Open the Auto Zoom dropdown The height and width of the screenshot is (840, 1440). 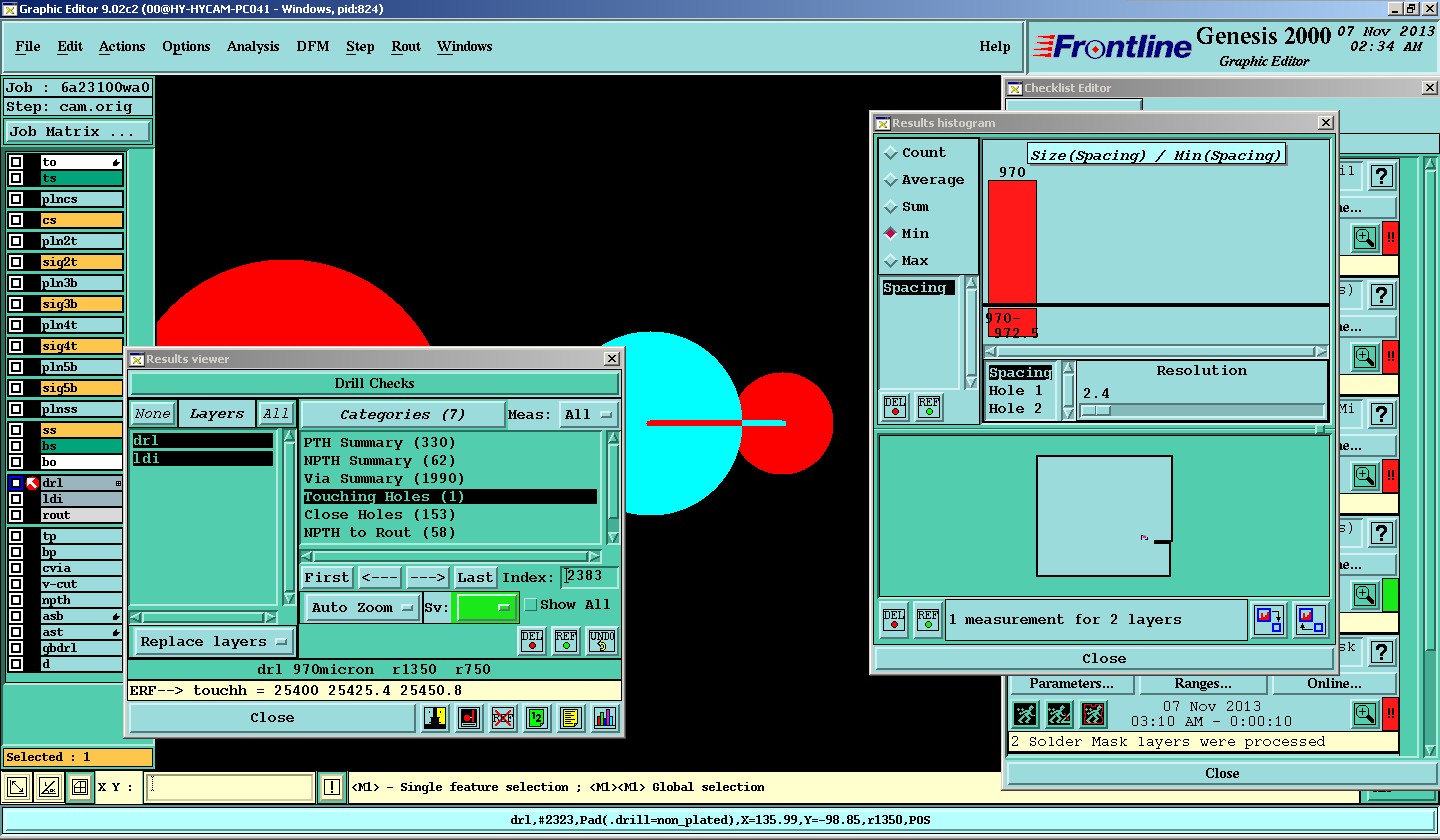pyautogui.click(x=362, y=607)
